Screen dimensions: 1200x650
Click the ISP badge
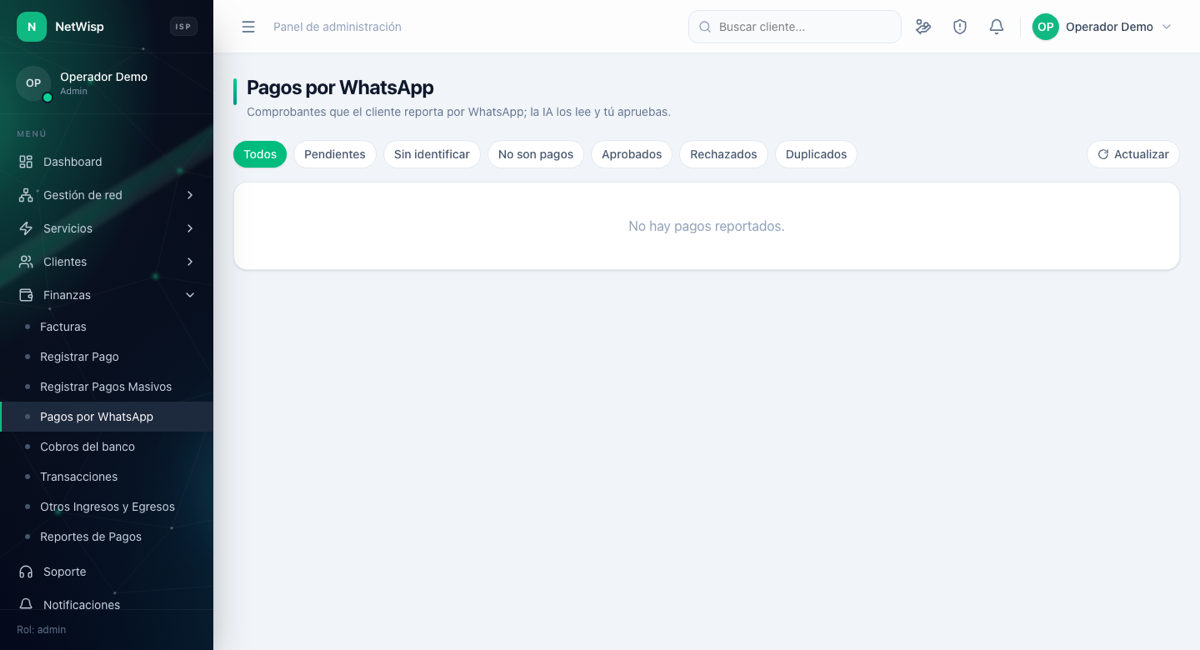(183, 27)
